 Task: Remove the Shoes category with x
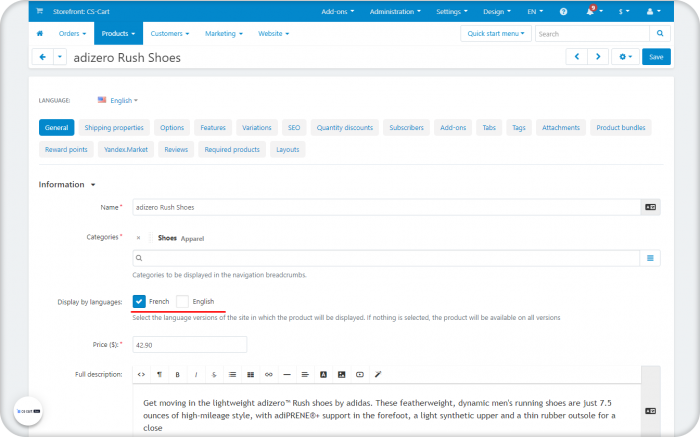(138, 238)
